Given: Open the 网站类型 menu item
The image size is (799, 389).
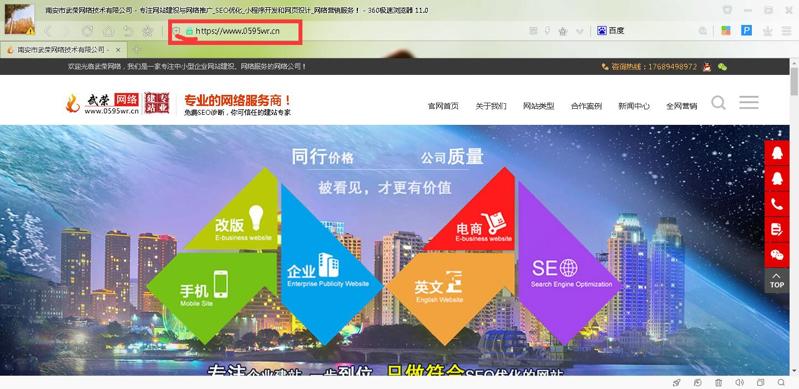Looking at the screenshot, I should coord(539,106).
